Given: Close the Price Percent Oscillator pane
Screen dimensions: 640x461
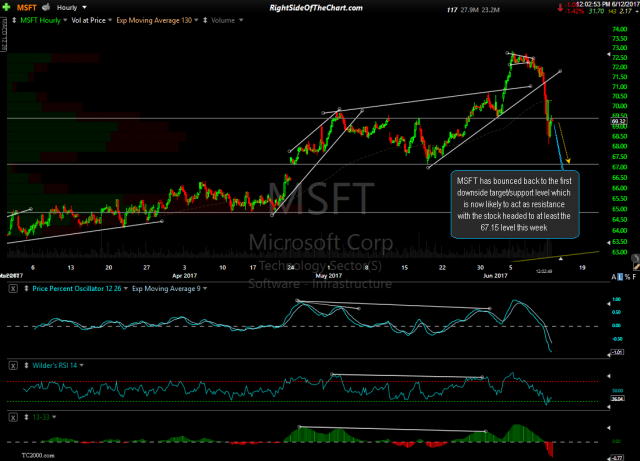Looking at the screenshot, I should pyautogui.click(x=13, y=289).
